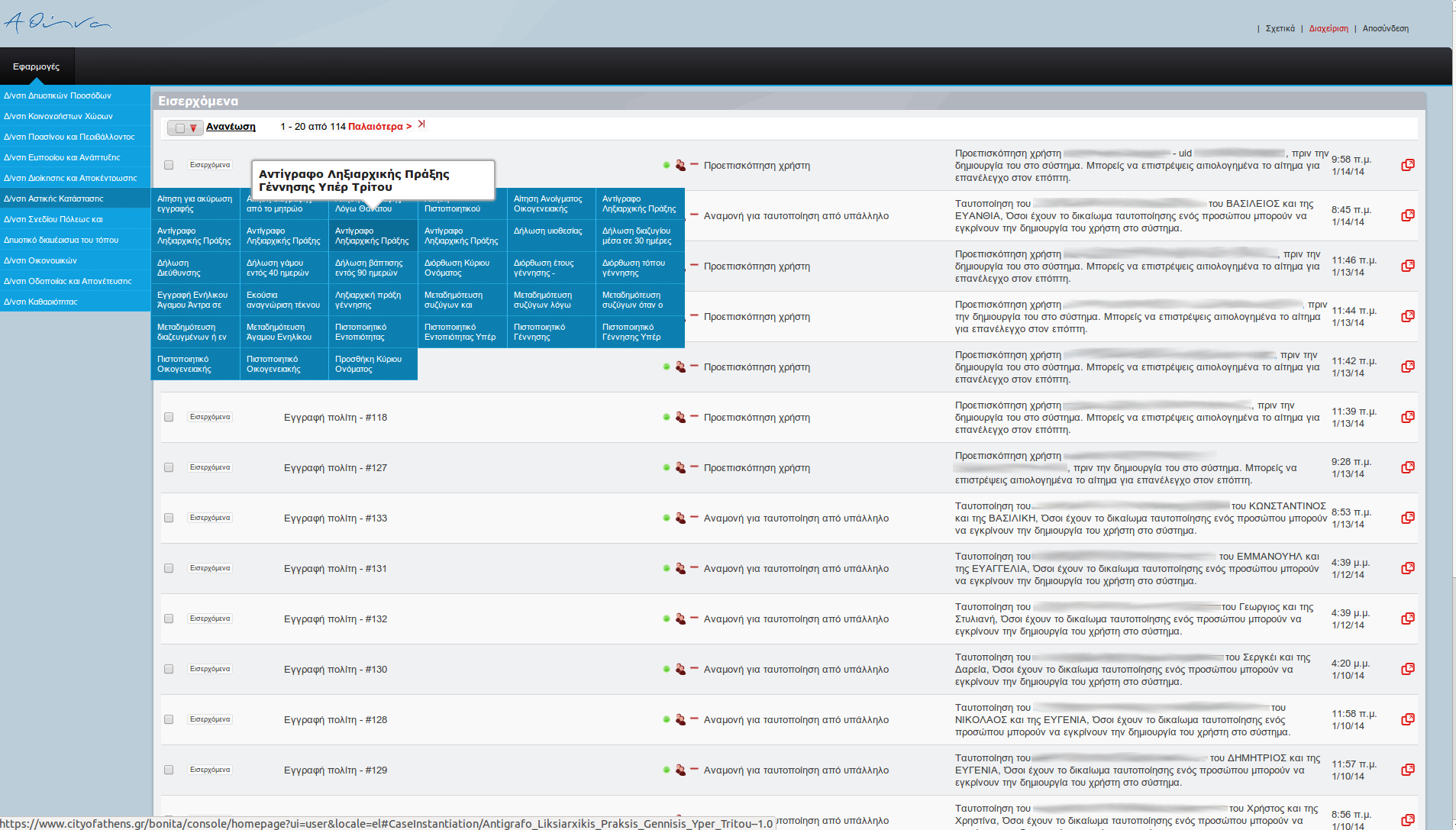This screenshot has height=830, width=1456.
Task: Open the Εφαρμογές tab
Action: click(36, 66)
